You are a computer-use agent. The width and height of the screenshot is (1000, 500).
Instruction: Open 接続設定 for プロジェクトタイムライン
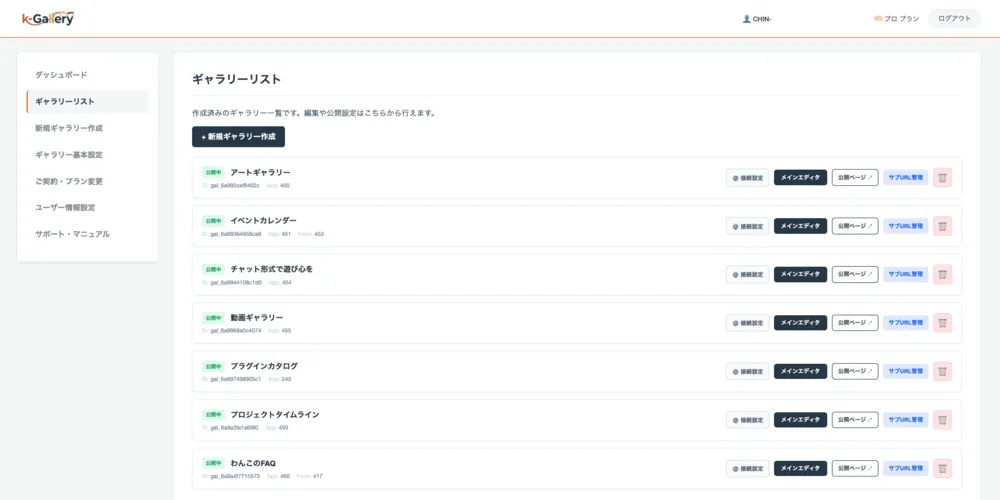coord(747,420)
